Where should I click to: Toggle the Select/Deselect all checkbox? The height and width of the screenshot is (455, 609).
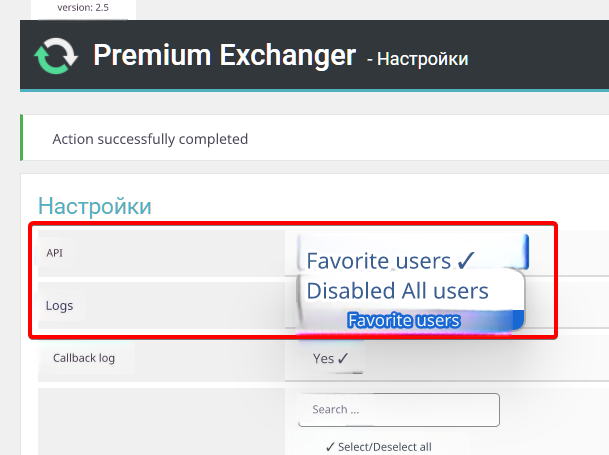click(331, 447)
